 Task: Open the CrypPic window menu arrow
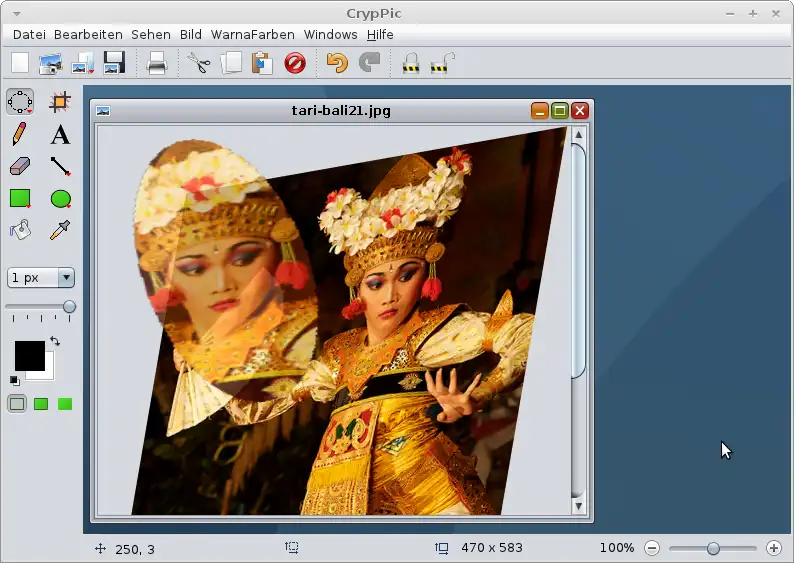pos(16,14)
